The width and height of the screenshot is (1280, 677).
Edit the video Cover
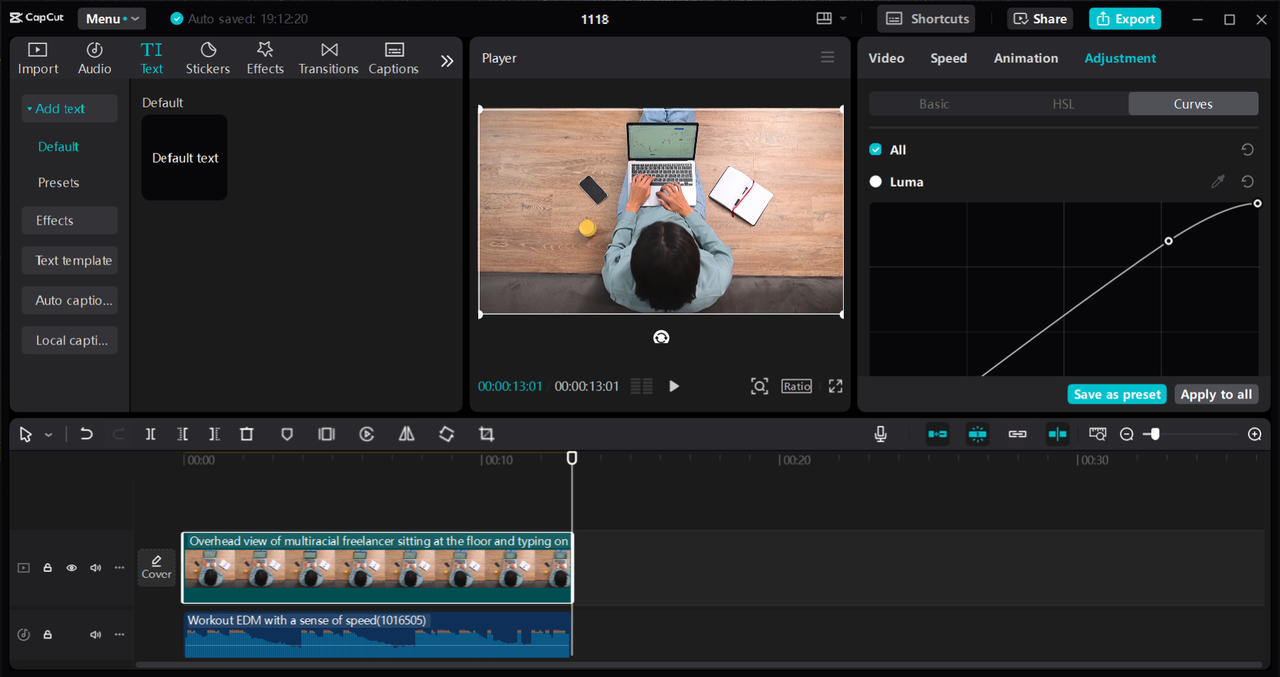[156, 567]
